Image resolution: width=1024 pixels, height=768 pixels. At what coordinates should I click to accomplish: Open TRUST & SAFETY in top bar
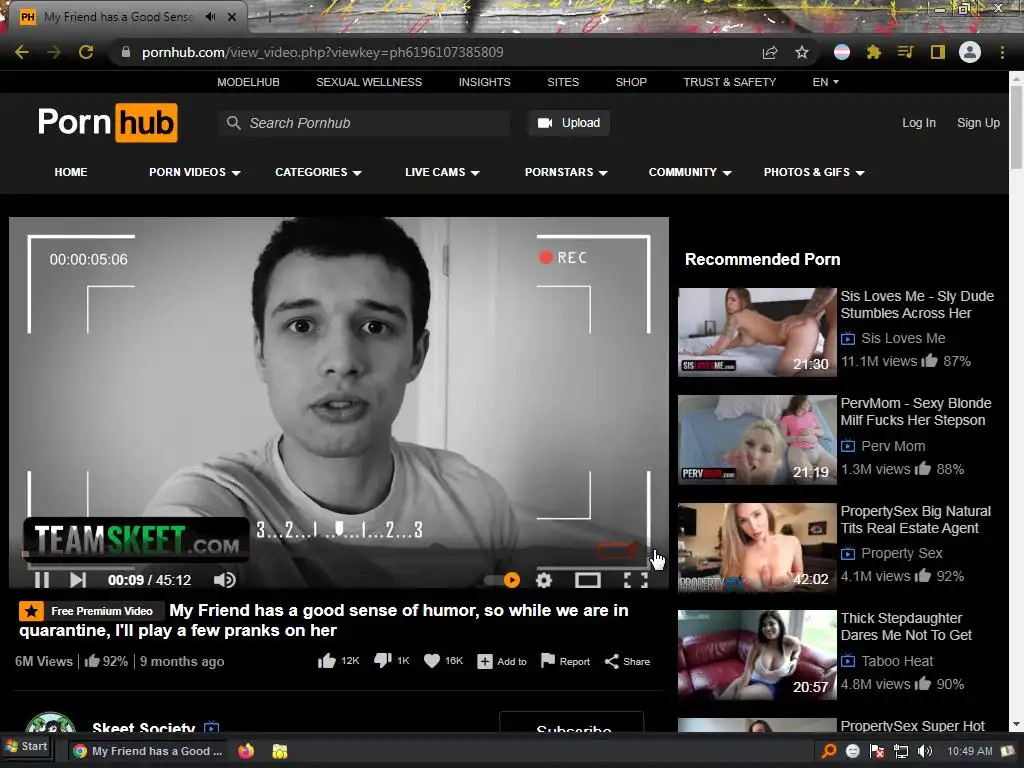729,82
